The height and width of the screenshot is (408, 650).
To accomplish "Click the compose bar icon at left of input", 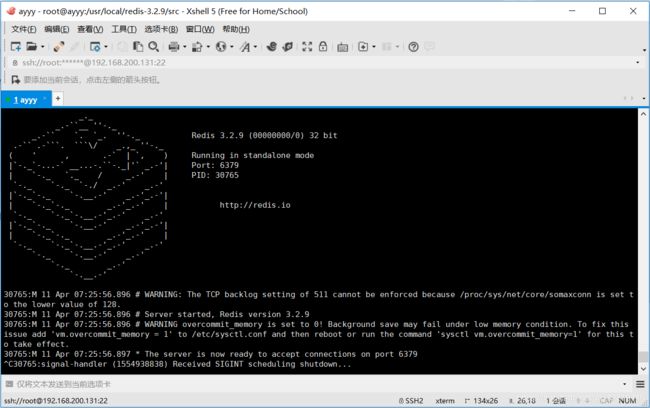I will 9,384.
